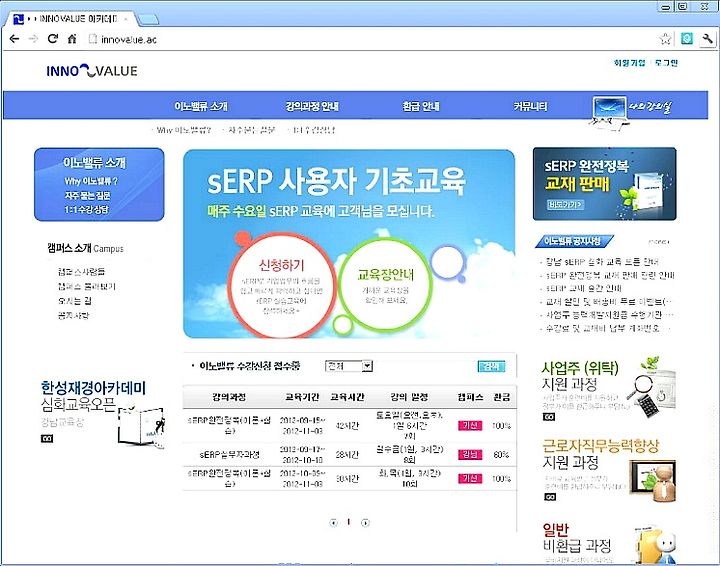
Task: Click the 로그인 link at top right
Action: click(x=667, y=63)
